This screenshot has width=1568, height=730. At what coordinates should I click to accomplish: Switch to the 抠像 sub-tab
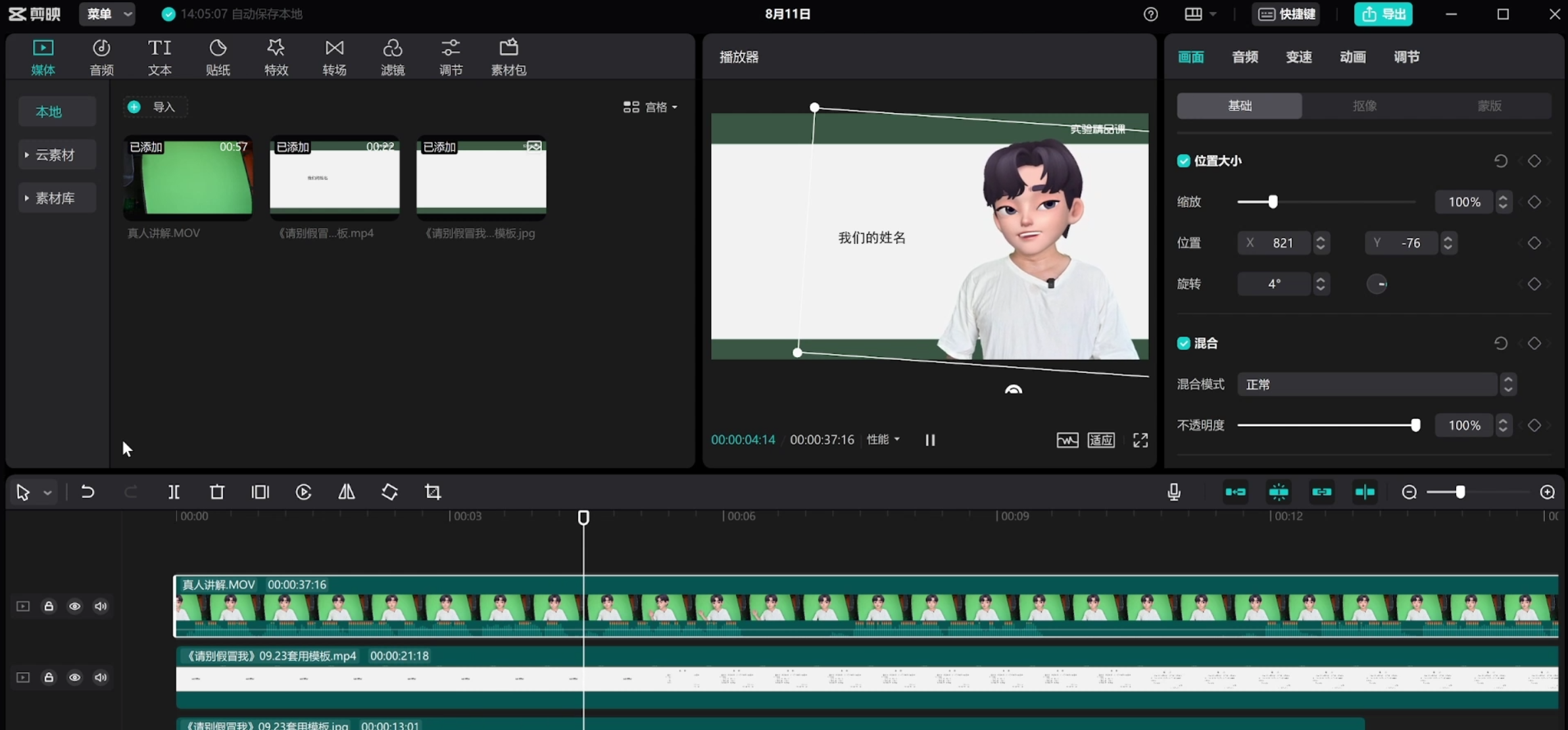1364,106
